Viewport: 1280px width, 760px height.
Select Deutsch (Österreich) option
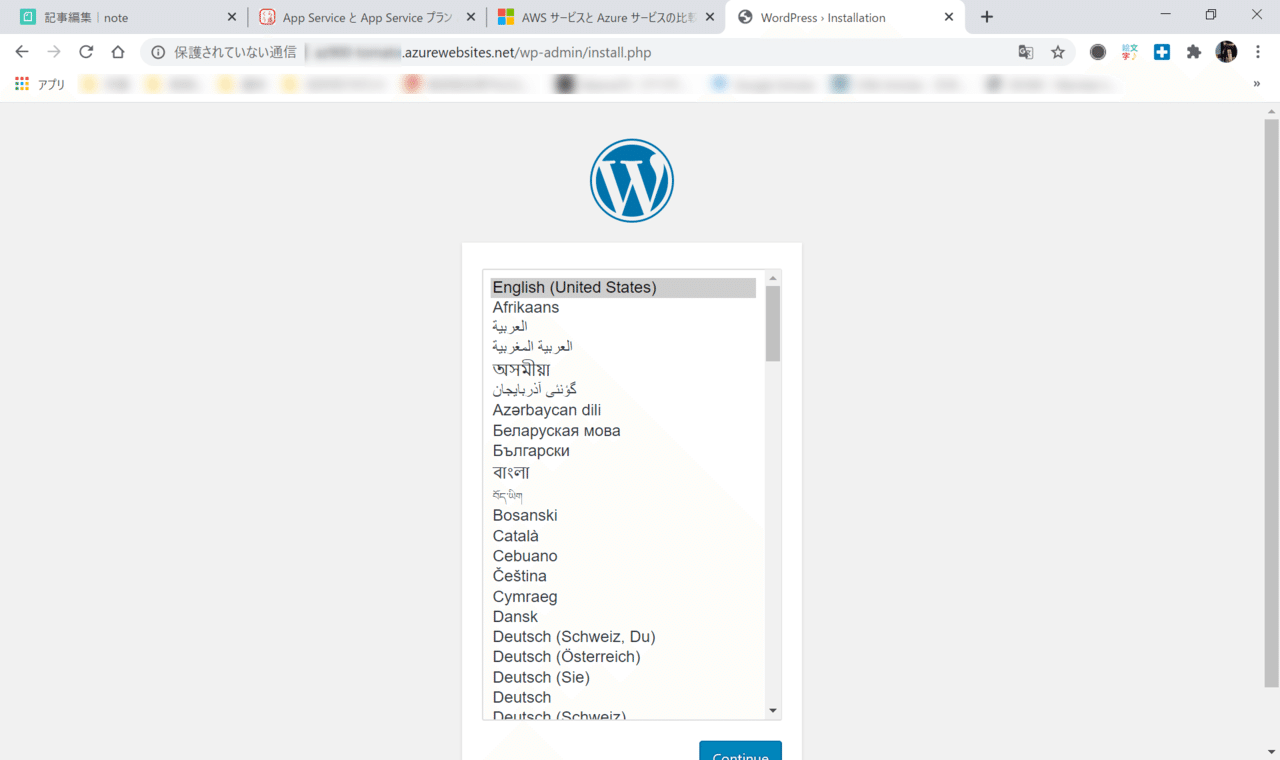pyautogui.click(x=623, y=657)
